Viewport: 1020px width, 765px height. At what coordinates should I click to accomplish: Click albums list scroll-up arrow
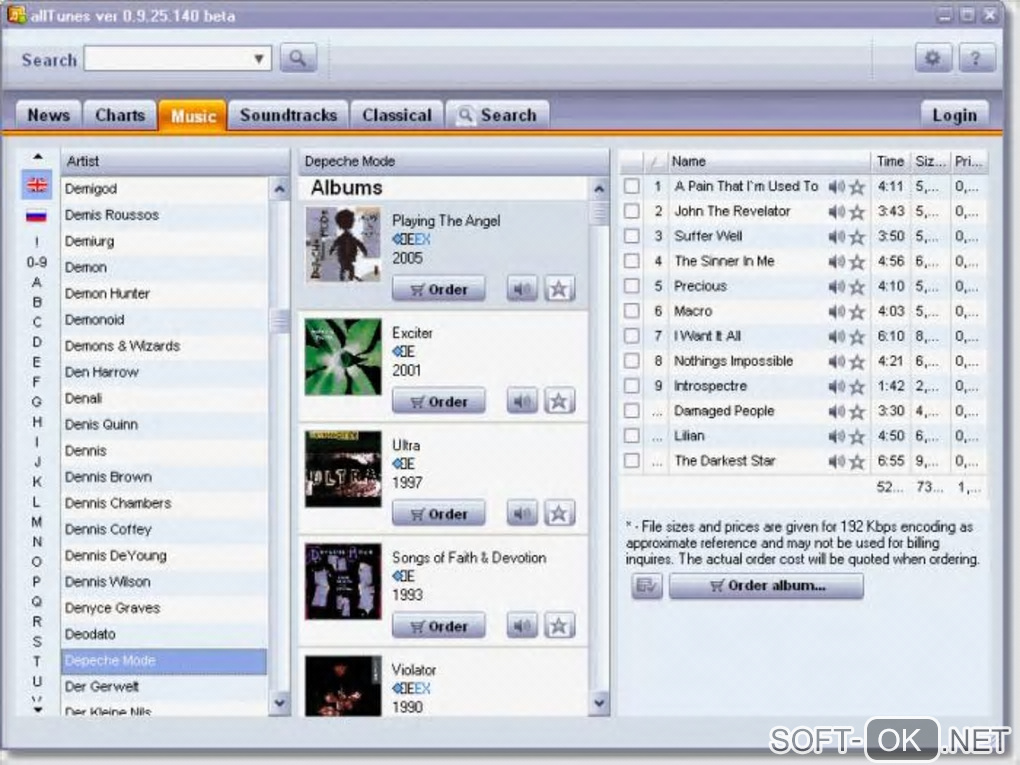[599, 189]
